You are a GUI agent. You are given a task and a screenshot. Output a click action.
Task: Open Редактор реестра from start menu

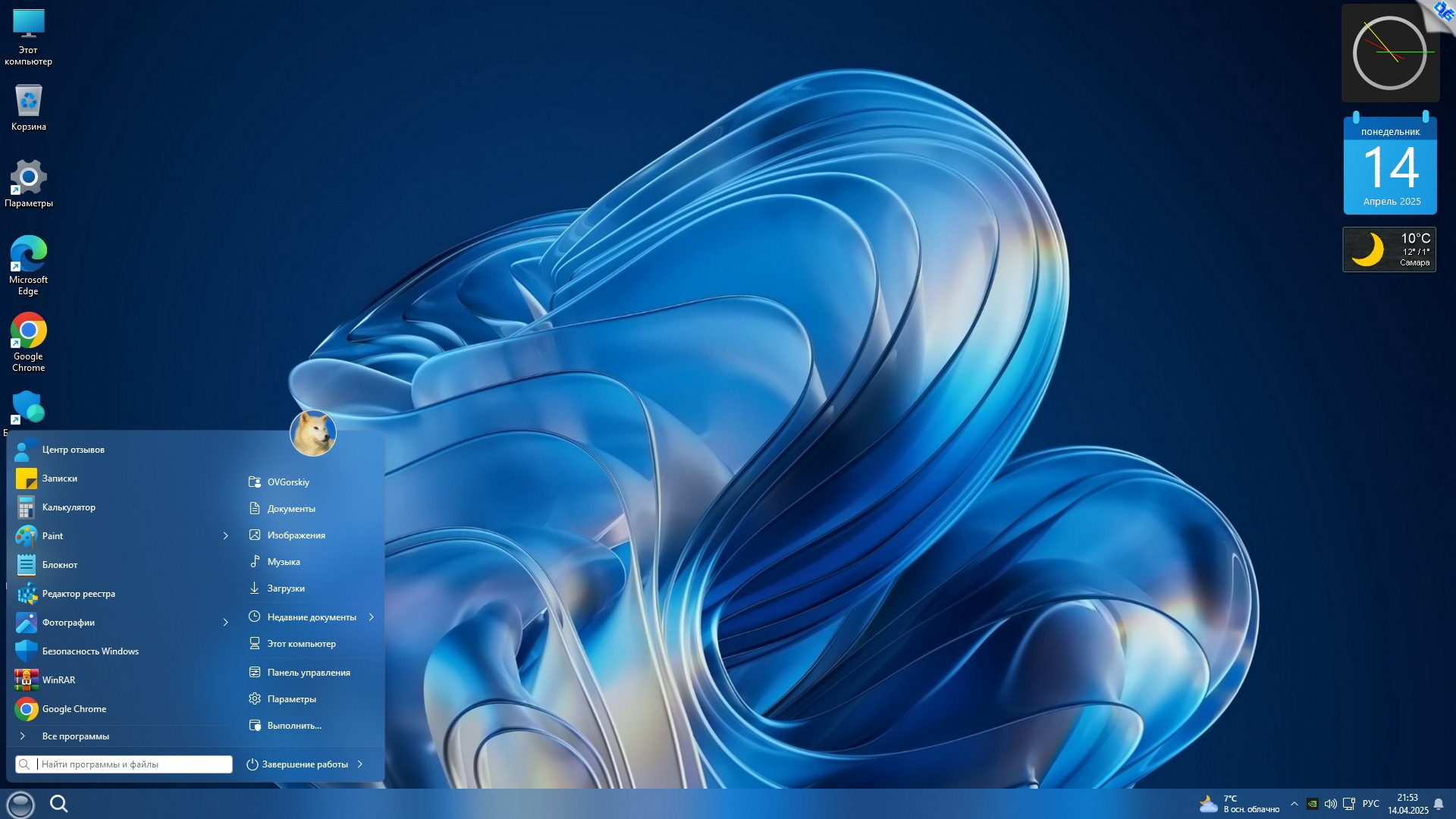pos(78,594)
